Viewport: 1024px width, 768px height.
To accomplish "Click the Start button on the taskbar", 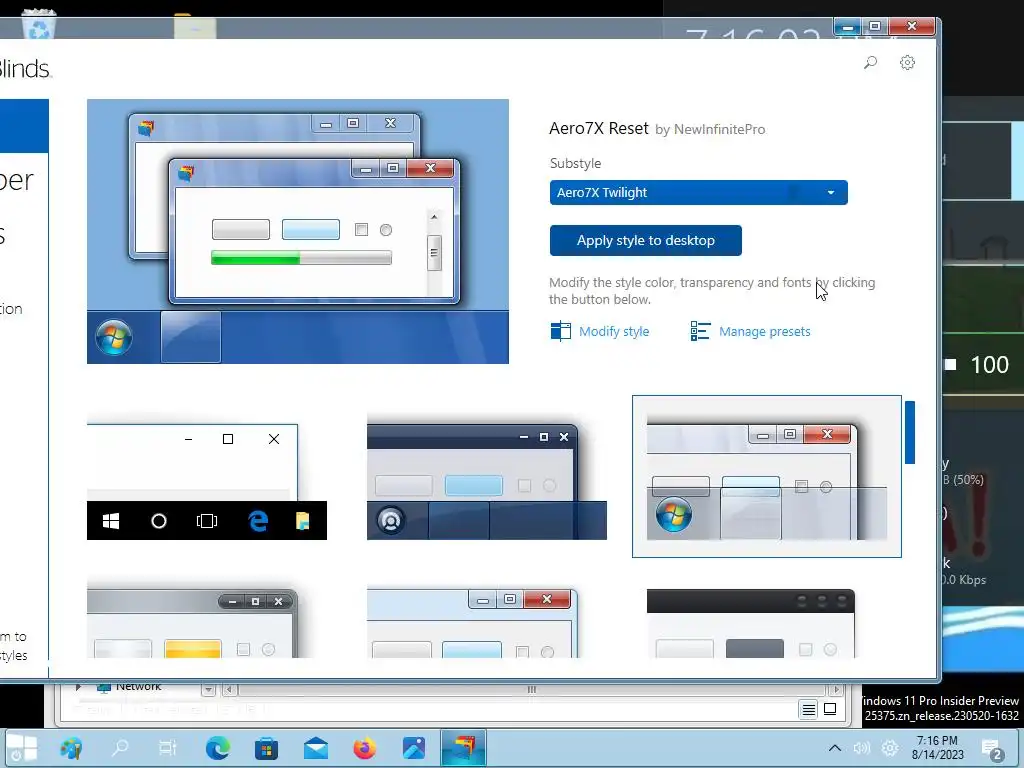I will (x=22, y=748).
